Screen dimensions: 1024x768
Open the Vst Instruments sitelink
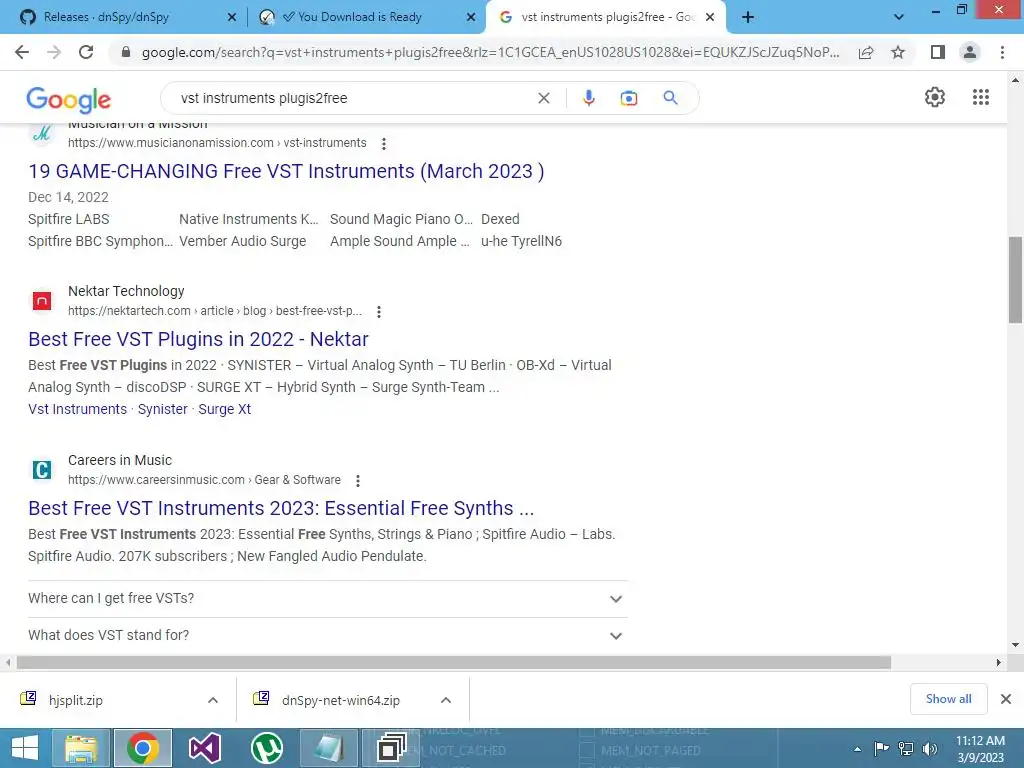78,409
